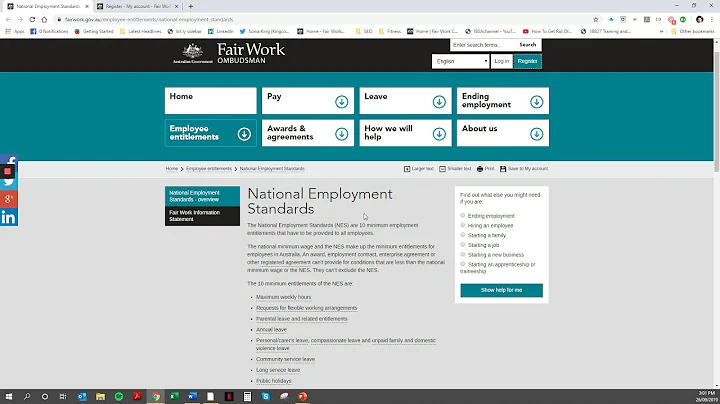Share page via Google Plus icon
This screenshot has width=720, height=404.
tap(9, 199)
